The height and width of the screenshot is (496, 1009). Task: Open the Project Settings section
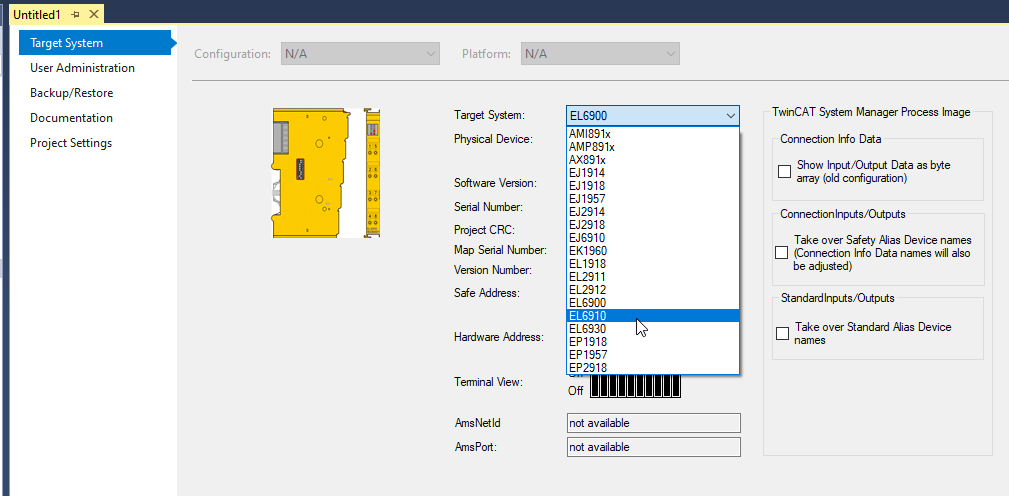(71, 143)
